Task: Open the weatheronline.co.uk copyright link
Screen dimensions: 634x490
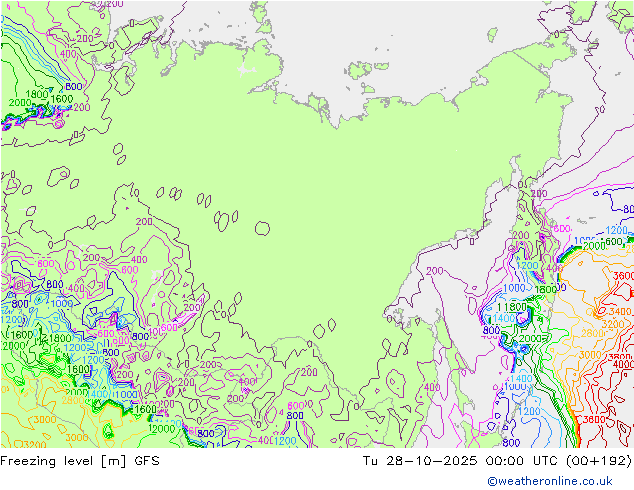Action: tap(550, 481)
